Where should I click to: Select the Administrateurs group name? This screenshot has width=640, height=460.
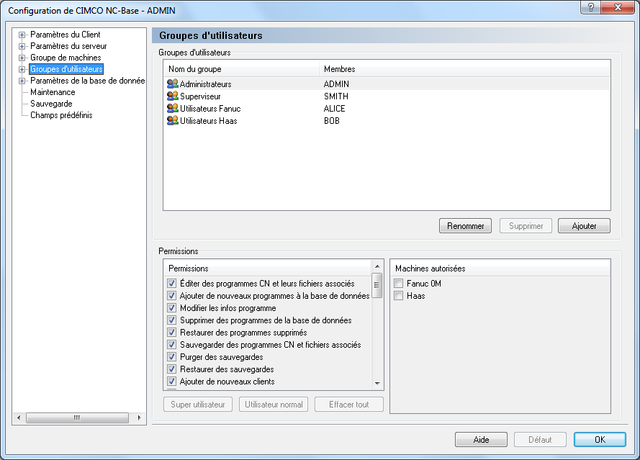[x=205, y=84]
